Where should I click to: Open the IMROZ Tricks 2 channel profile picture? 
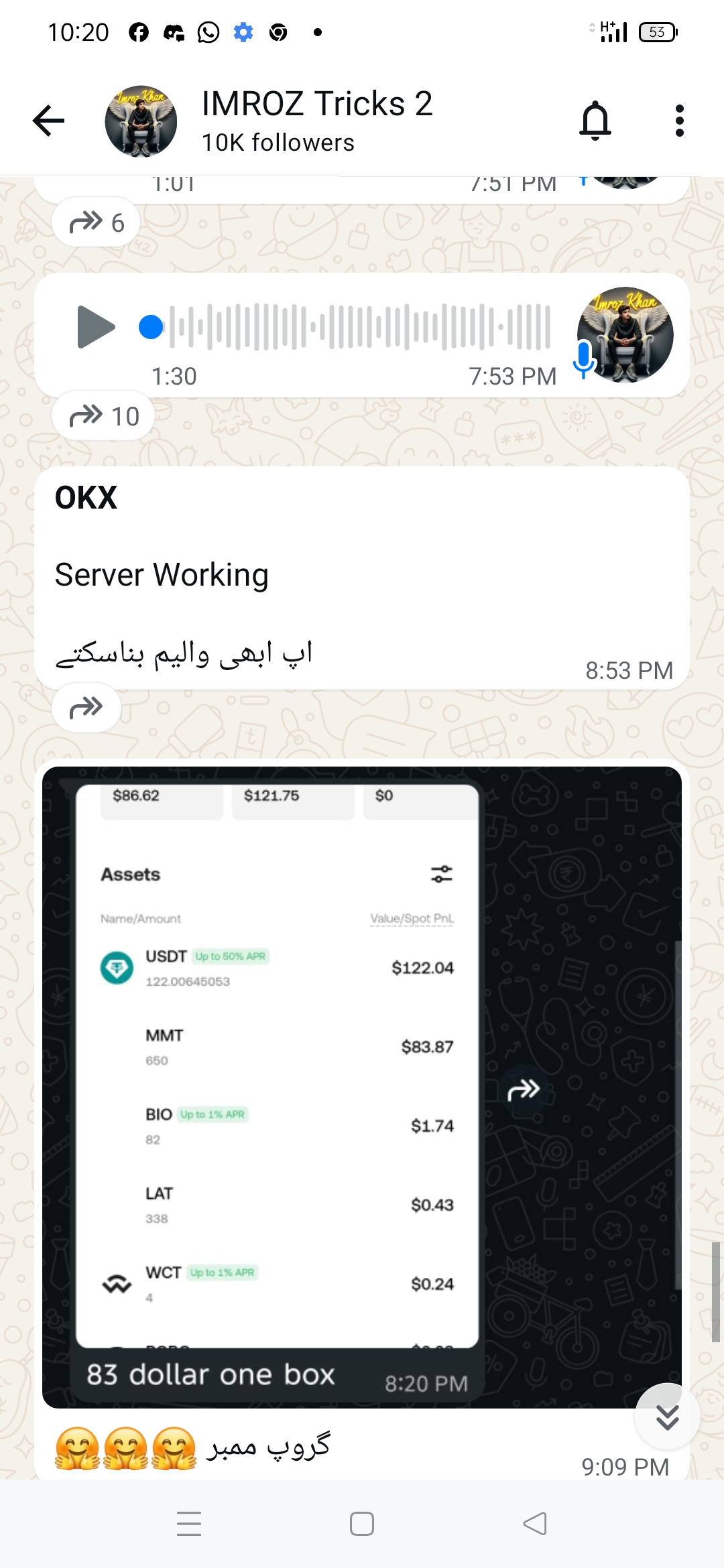(141, 121)
